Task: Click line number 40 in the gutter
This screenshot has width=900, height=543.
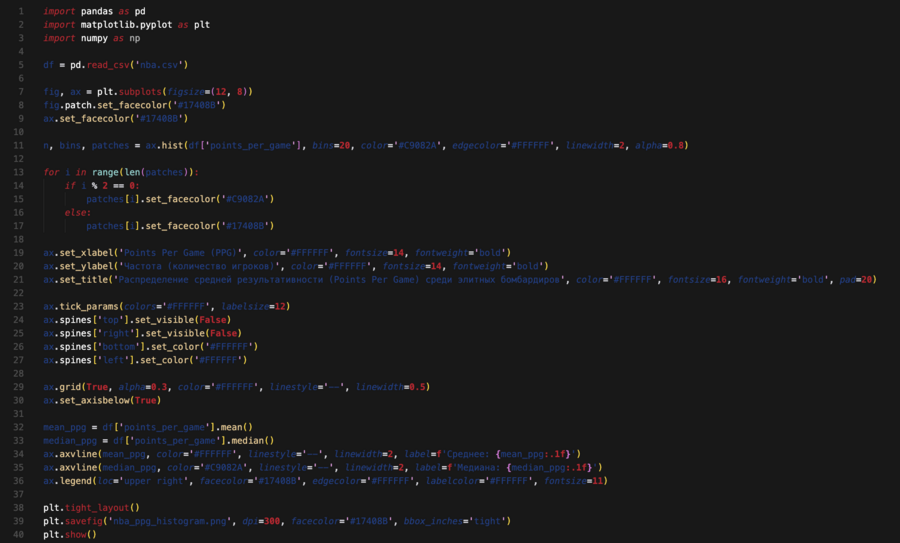Action: [x=19, y=534]
